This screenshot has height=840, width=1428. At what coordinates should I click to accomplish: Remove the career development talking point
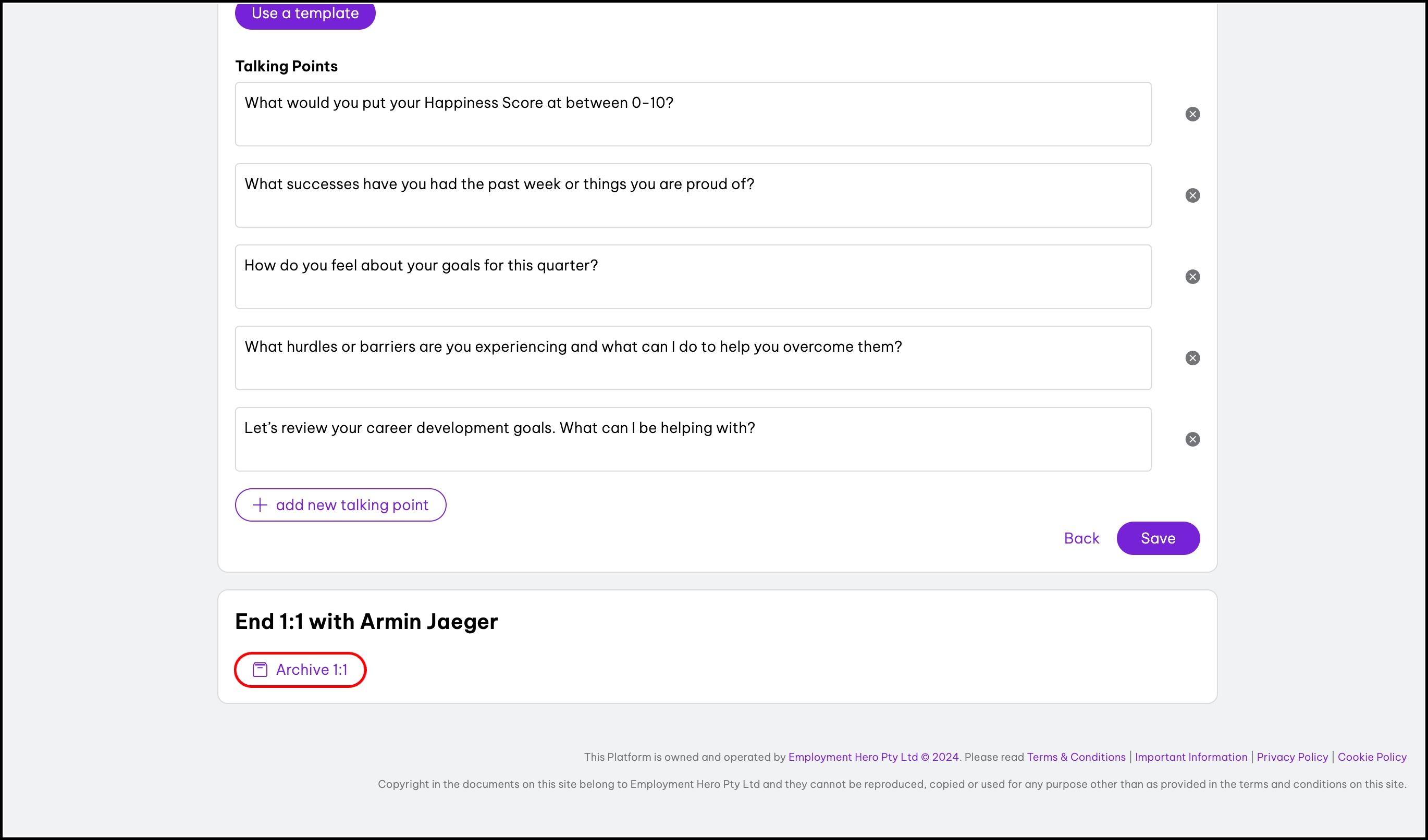1192,439
